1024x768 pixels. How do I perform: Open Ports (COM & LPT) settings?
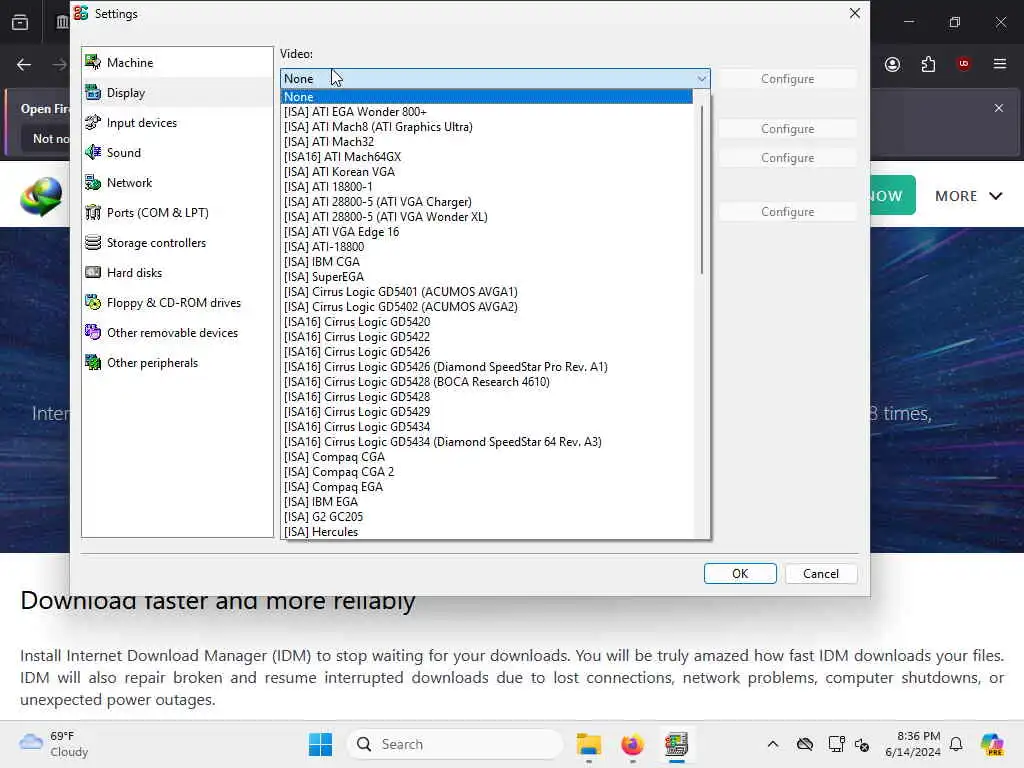pyautogui.click(x=177, y=213)
